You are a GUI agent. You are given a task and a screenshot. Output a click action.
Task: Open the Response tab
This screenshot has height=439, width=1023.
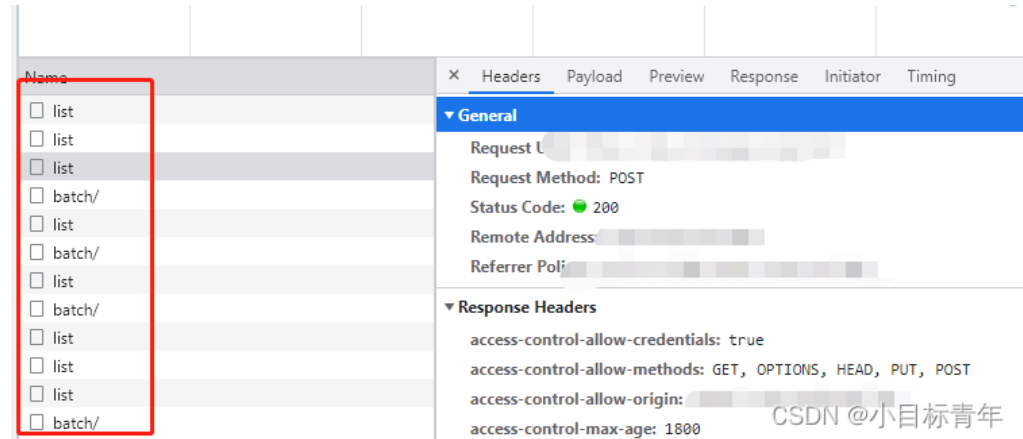point(764,76)
